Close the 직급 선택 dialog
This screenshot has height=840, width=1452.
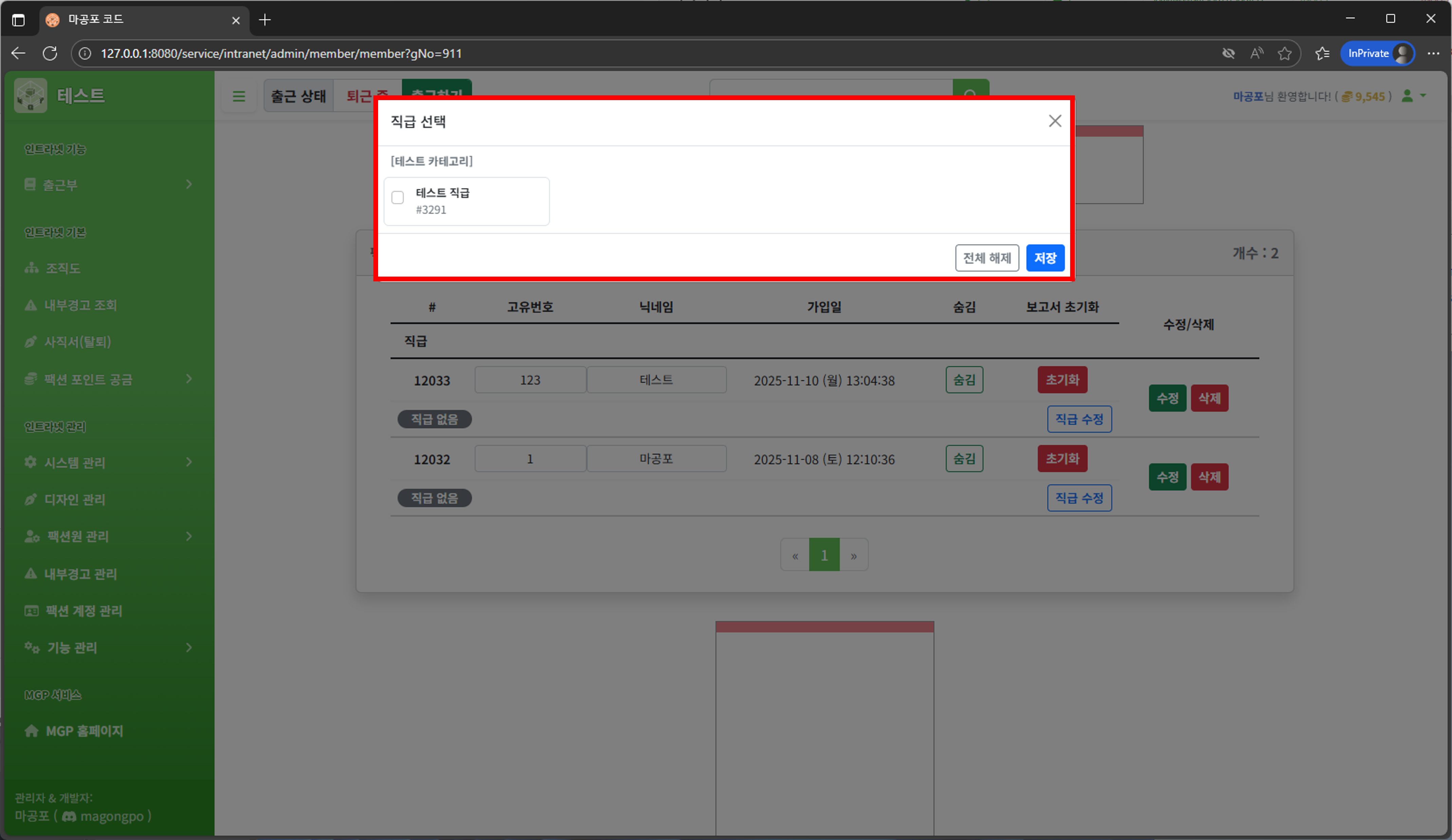[1055, 121]
